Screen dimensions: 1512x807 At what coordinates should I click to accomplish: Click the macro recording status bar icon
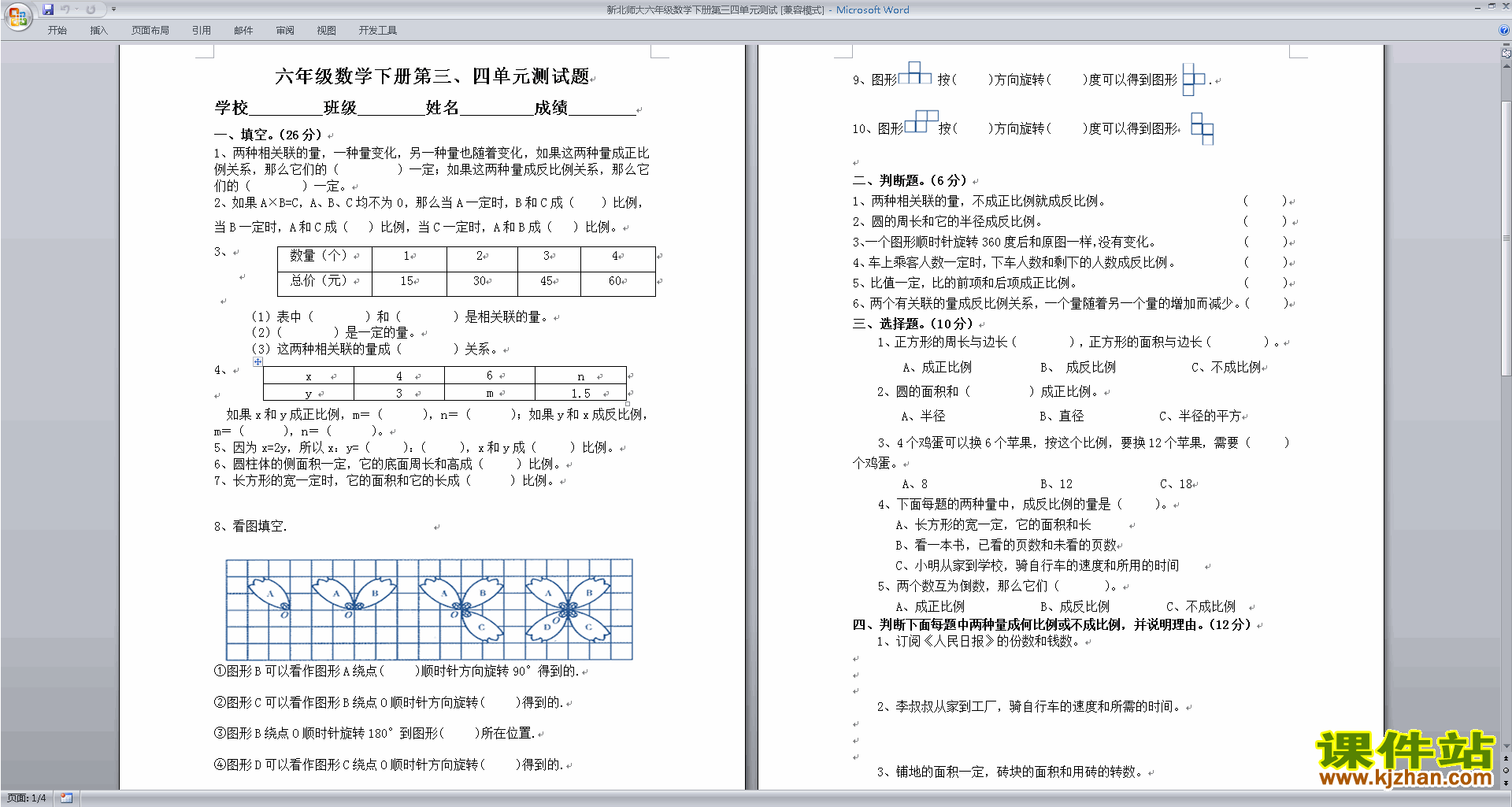(67, 798)
